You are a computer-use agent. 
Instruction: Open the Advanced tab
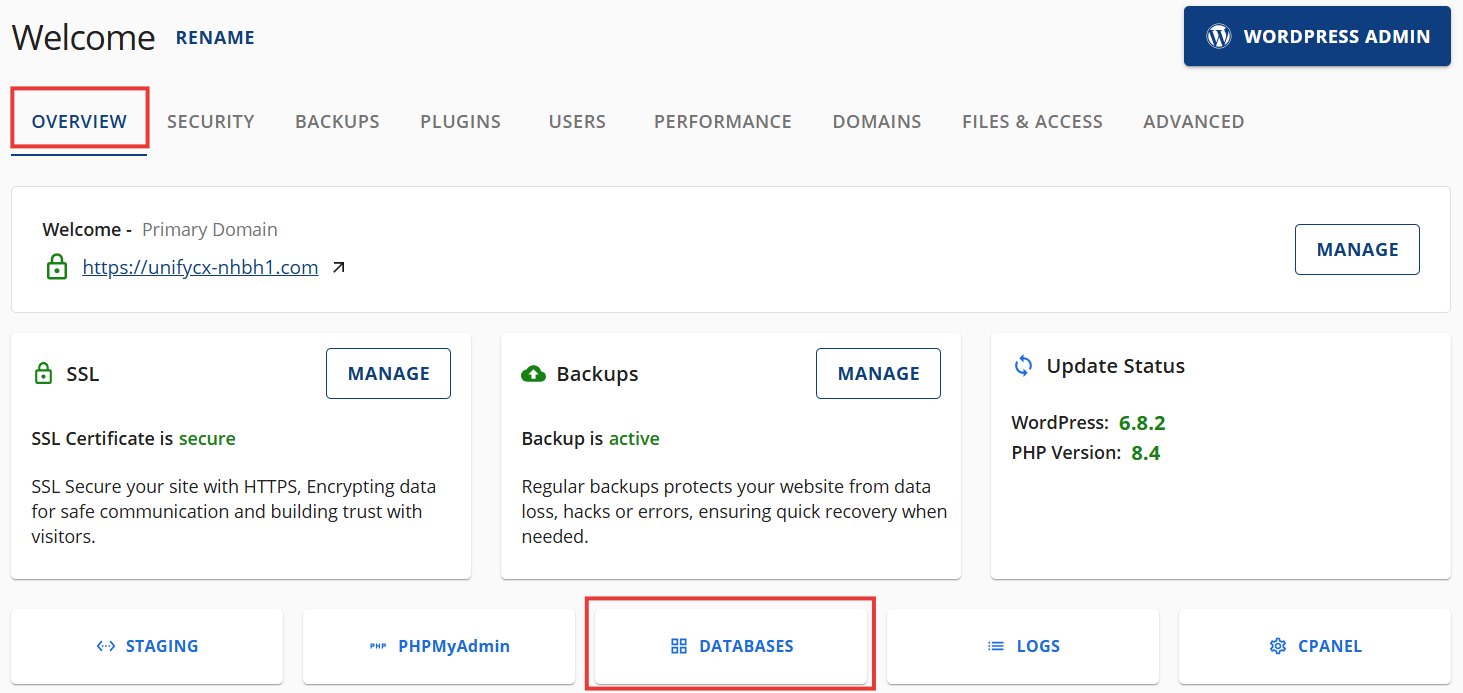coord(1193,122)
